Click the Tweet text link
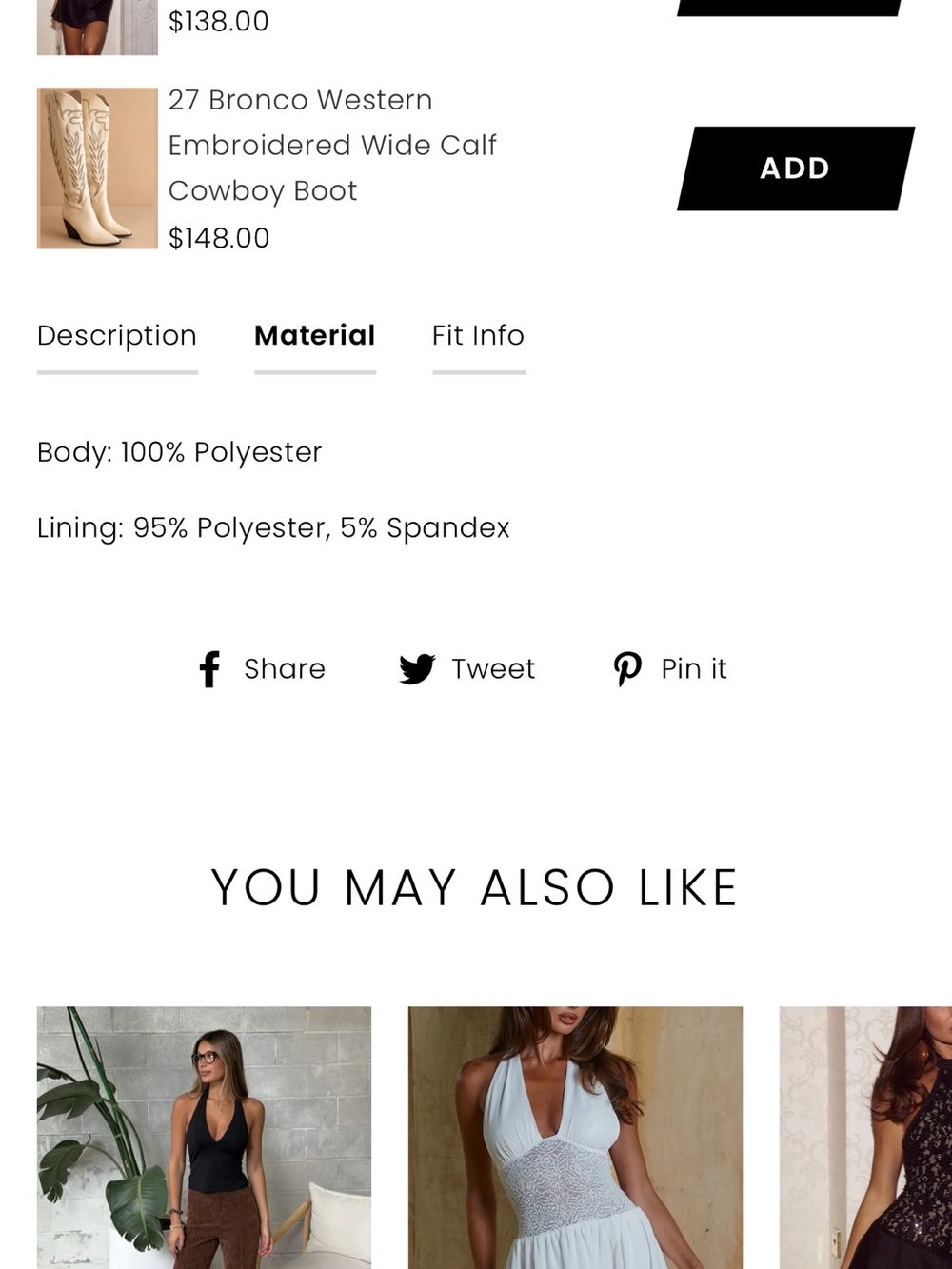The image size is (952, 1269). click(493, 669)
